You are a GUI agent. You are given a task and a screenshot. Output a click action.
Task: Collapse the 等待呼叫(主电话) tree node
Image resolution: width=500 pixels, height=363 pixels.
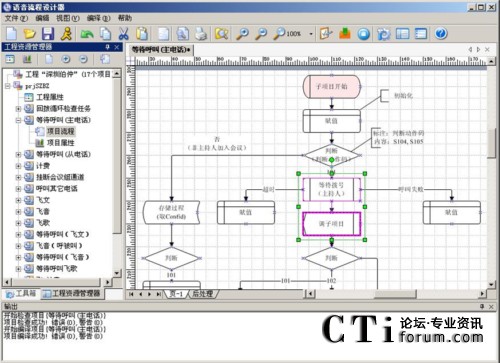click(x=18, y=120)
